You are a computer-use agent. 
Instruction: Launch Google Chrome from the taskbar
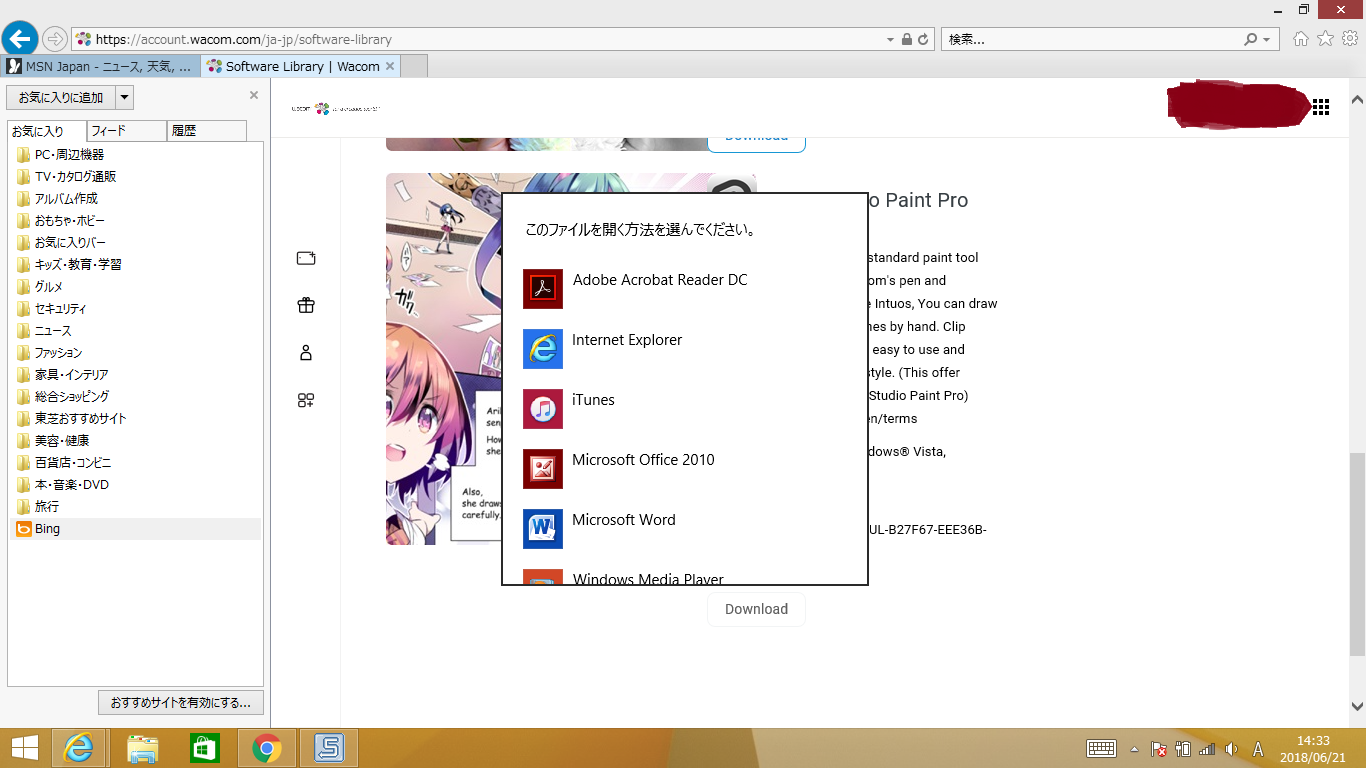pos(267,748)
